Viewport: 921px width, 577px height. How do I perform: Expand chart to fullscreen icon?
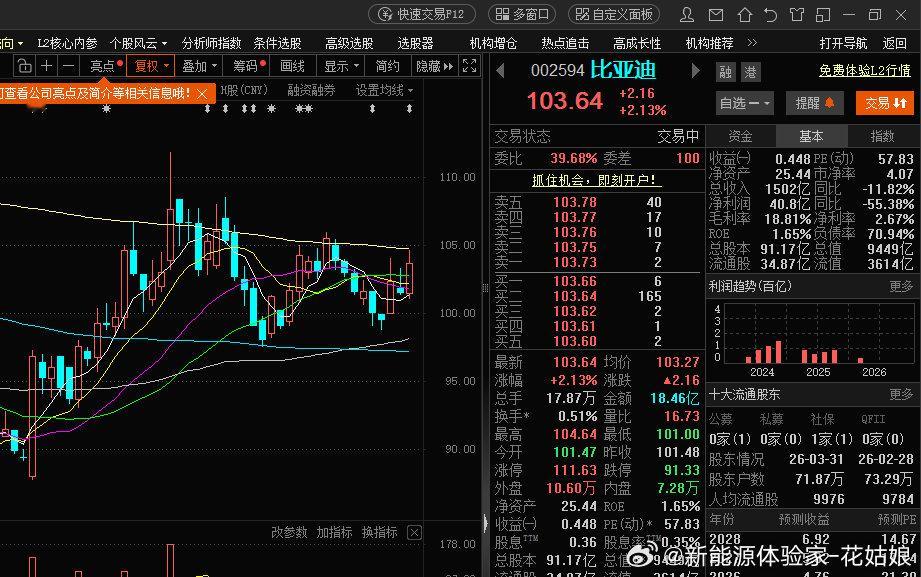click(x=469, y=66)
